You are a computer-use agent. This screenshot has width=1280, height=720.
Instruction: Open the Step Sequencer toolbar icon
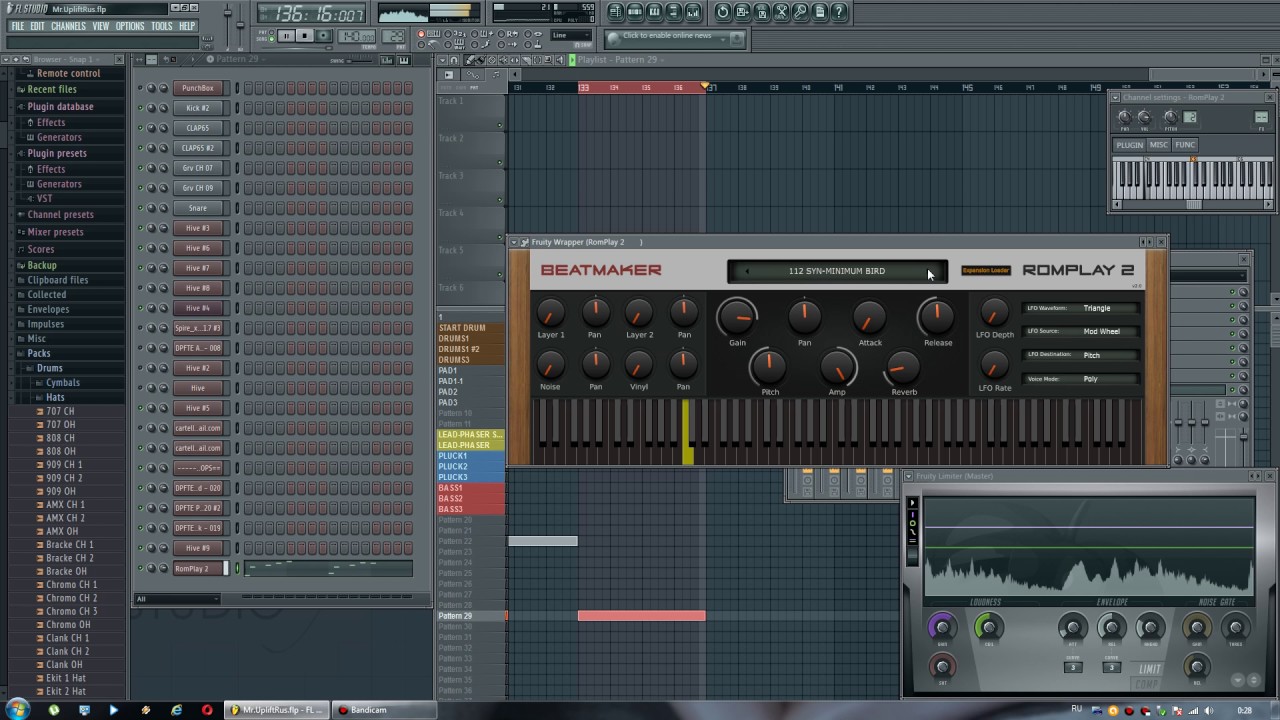(x=635, y=12)
